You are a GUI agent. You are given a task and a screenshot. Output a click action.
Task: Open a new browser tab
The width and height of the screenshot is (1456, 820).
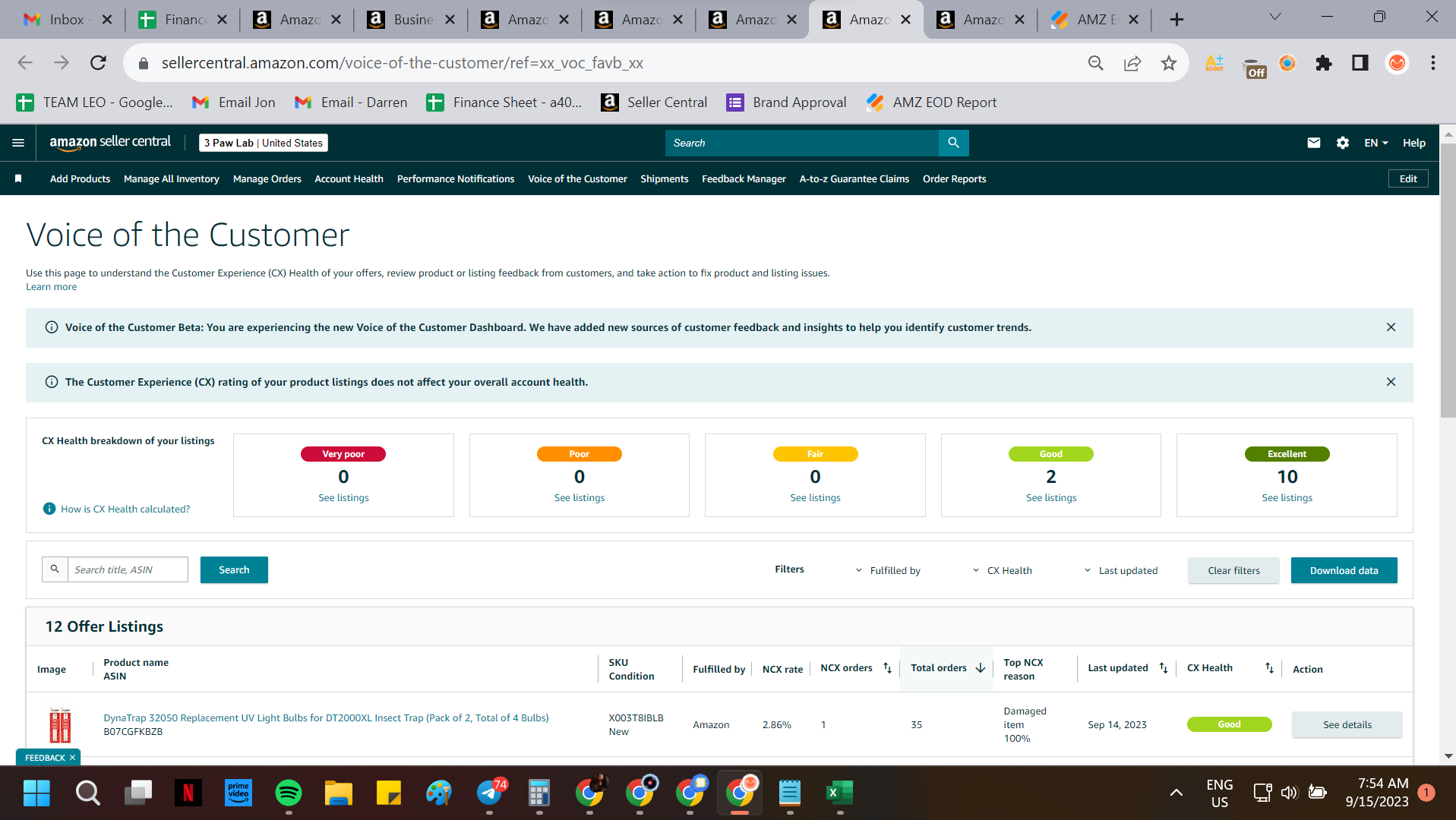click(x=1176, y=20)
